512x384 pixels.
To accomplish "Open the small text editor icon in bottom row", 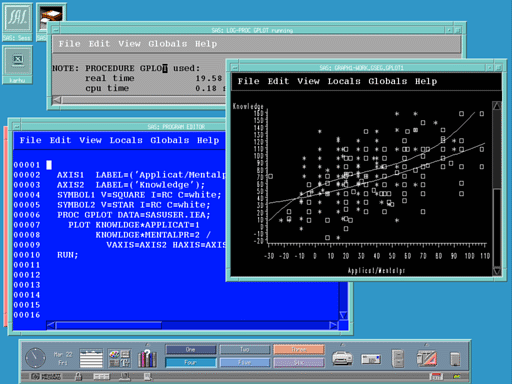I will 148,377.
